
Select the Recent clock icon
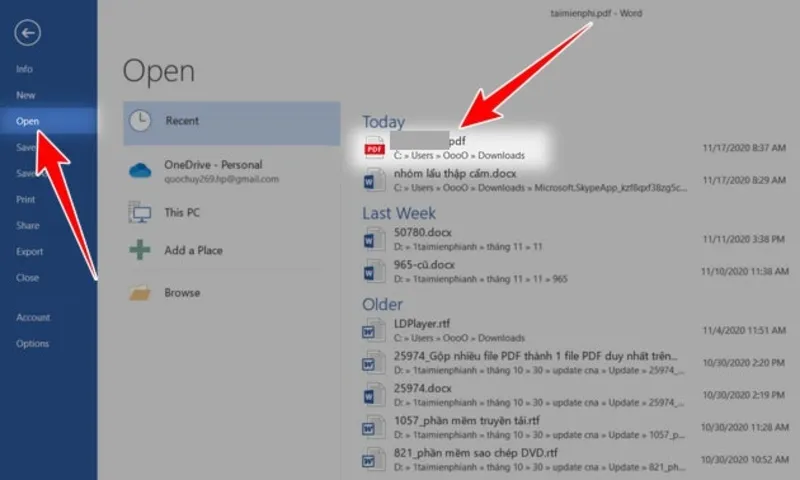tap(140, 121)
